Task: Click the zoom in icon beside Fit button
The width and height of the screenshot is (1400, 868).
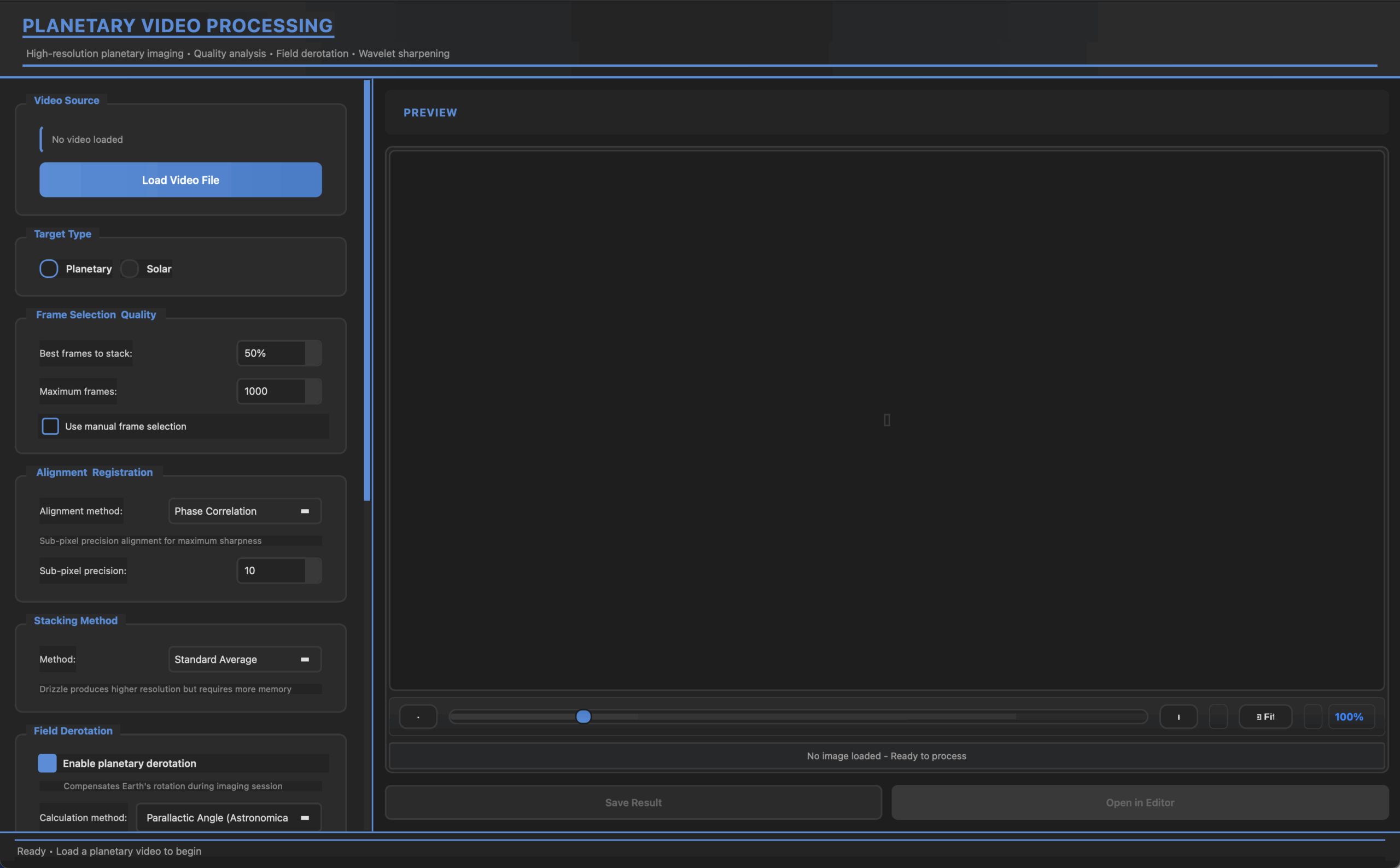Action: point(1179,716)
